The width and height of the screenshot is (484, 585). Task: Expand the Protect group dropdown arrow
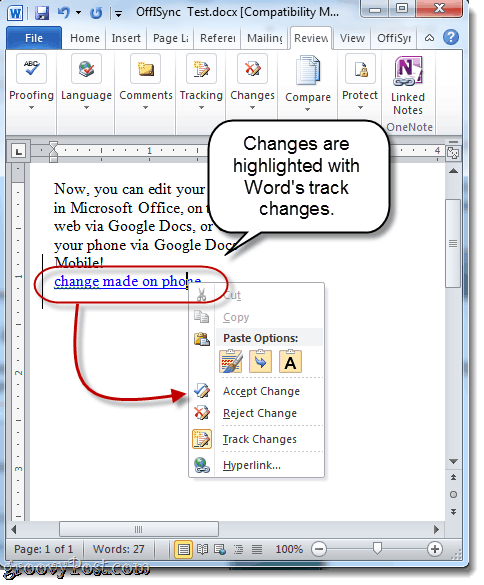[x=360, y=108]
